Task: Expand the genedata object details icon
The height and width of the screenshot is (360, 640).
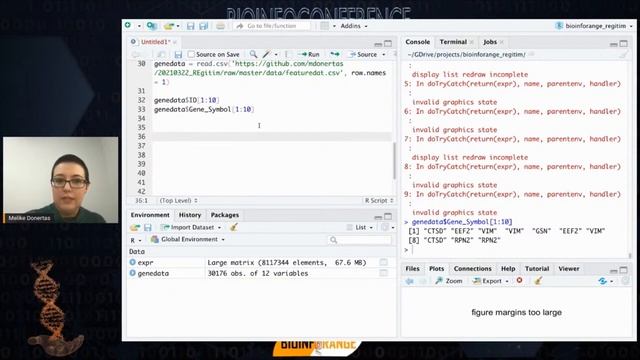Action: click(x=132, y=273)
